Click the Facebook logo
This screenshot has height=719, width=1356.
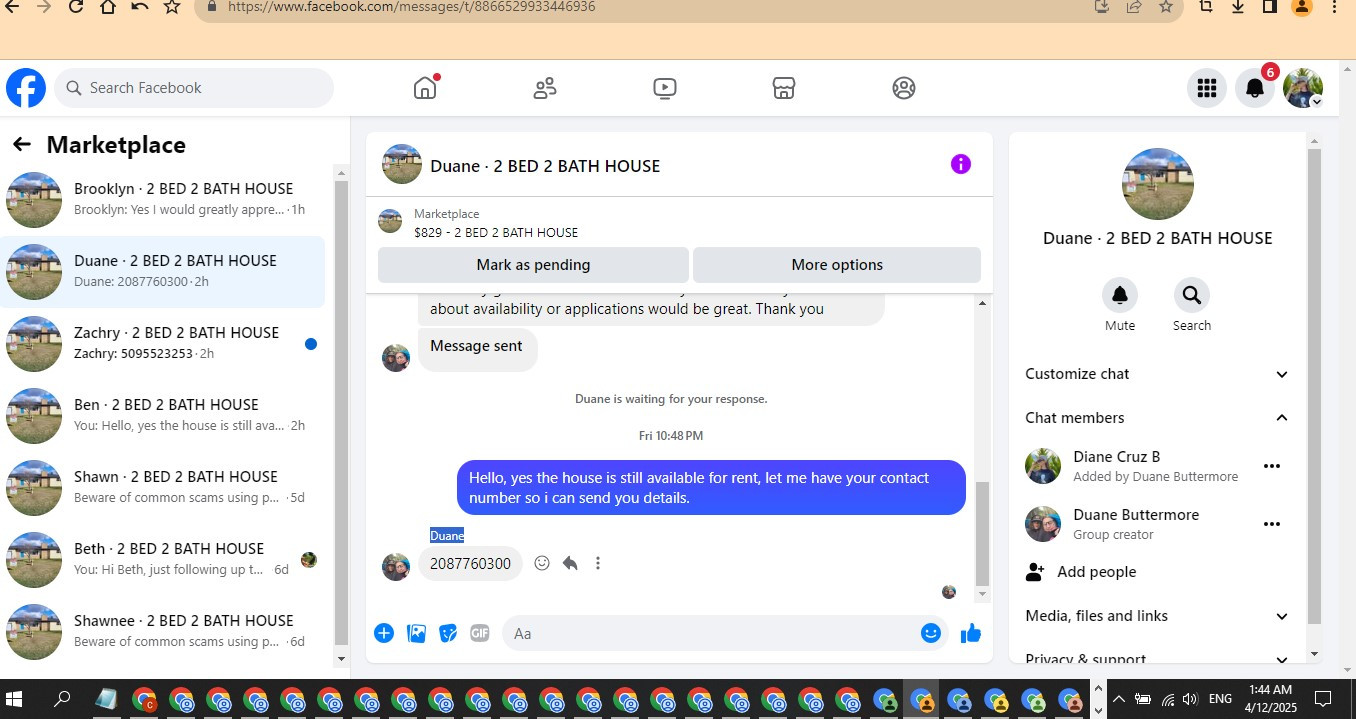pyautogui.click(x=26, y=88)
